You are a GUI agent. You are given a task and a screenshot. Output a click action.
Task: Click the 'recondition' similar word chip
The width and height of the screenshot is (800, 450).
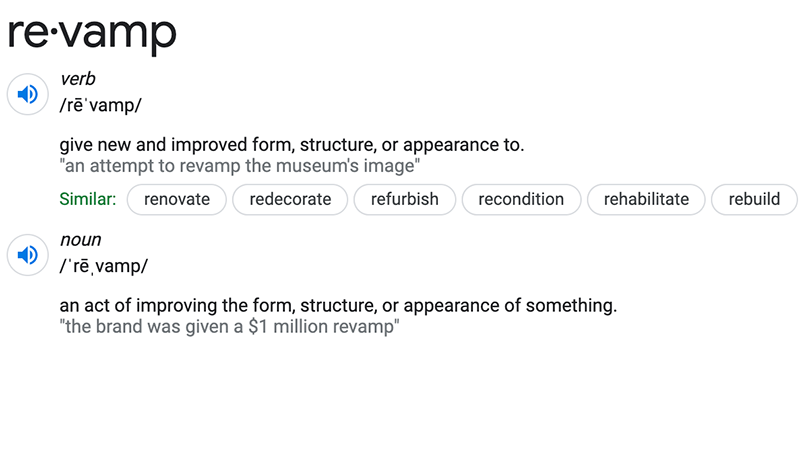(x=521, y=199)
